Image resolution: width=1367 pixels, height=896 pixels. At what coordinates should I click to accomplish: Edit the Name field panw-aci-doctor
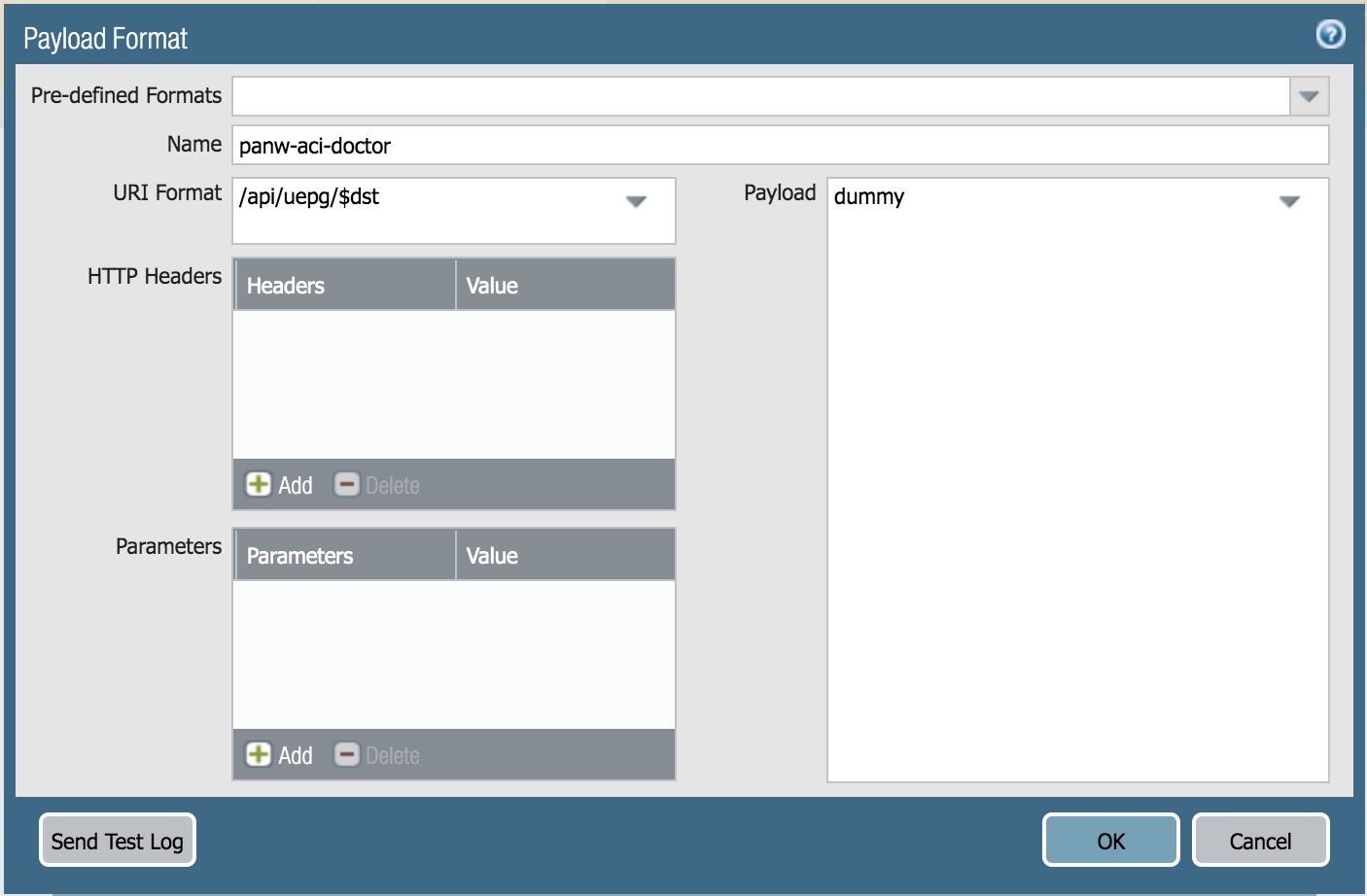pos(780,146)
